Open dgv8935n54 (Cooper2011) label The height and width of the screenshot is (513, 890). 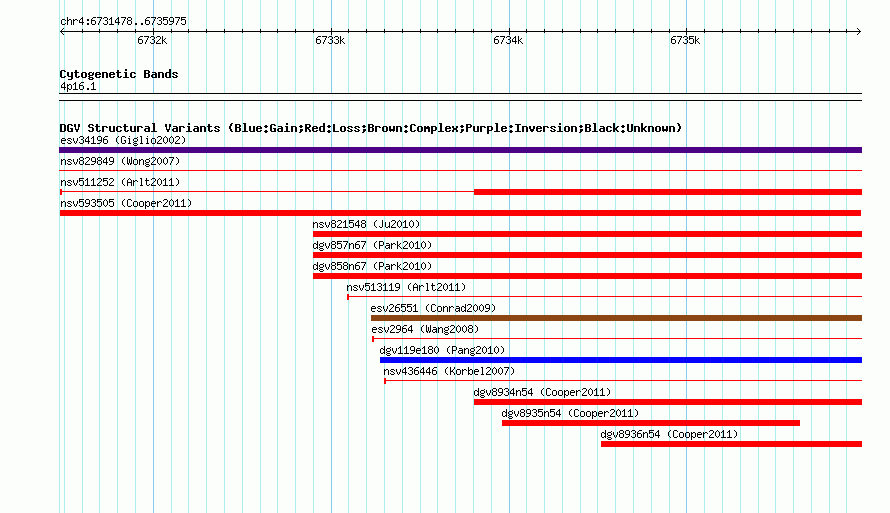570,413
